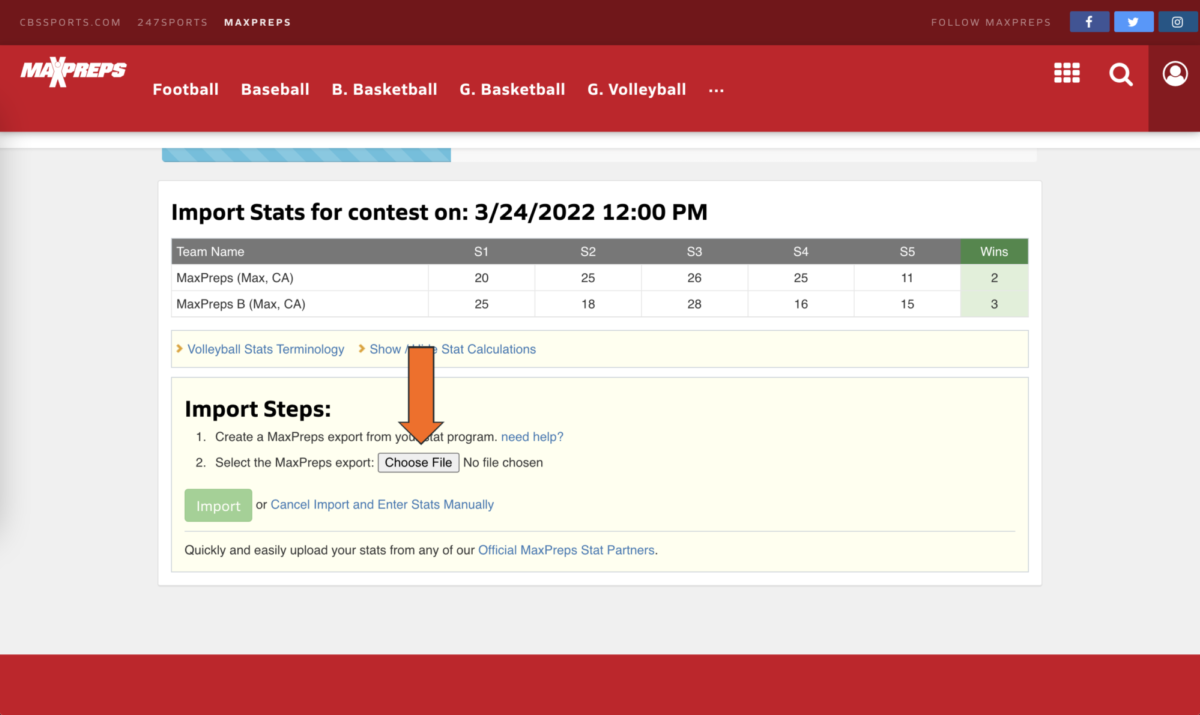Open the Twitter follow icon
Viewport: 1200px width, 715px height.
click(1133, 22)
